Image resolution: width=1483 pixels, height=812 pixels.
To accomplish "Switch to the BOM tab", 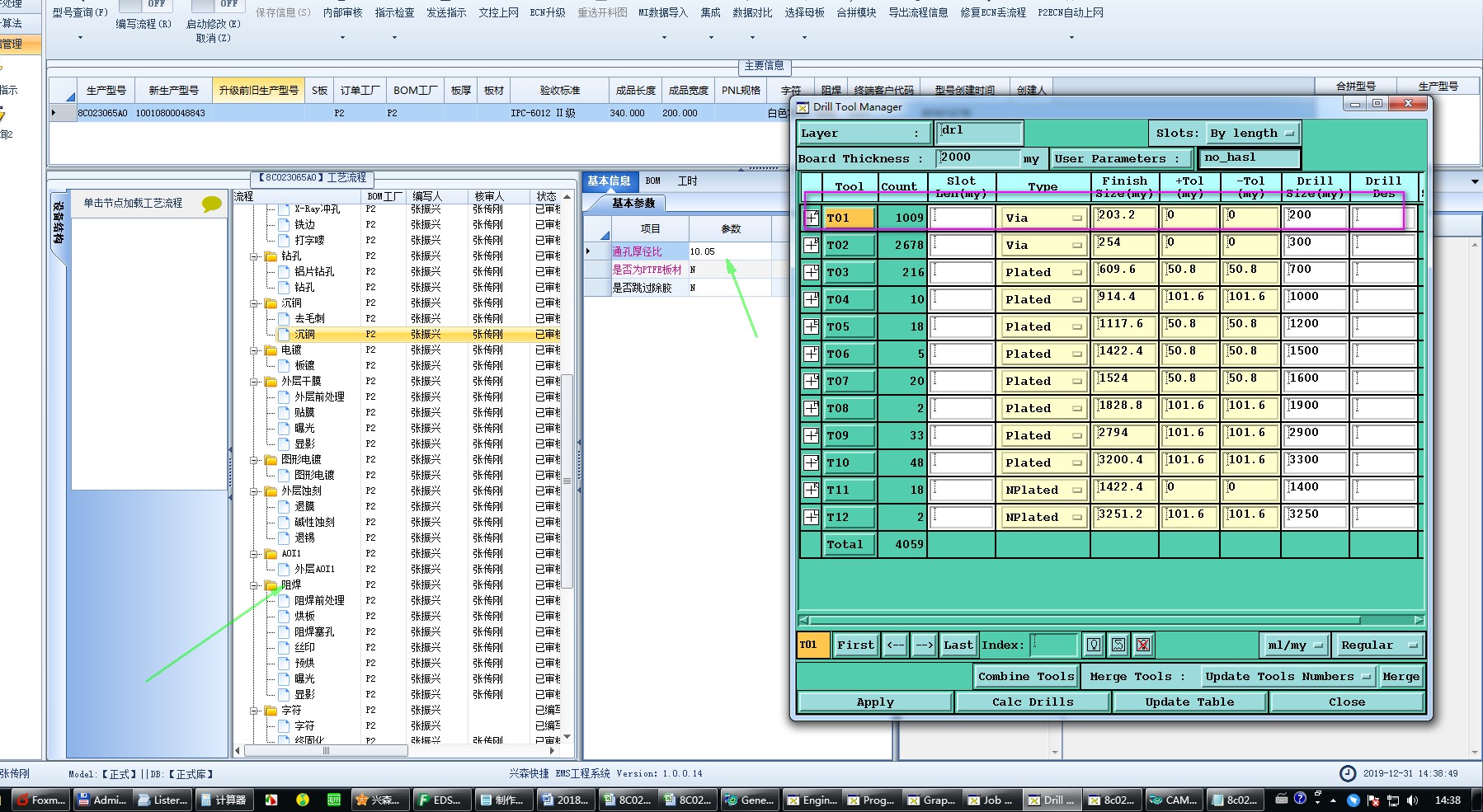I will 652,181.
